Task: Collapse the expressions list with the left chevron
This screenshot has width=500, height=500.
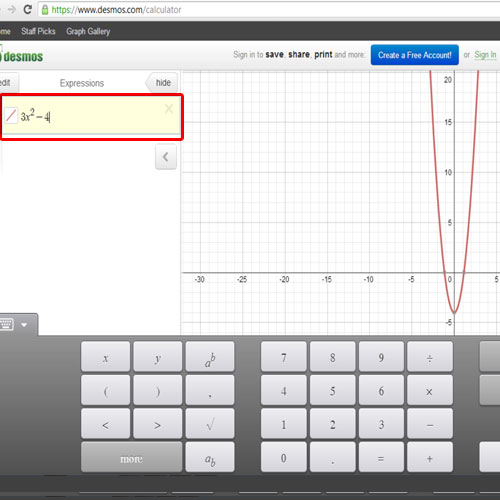Action: pos(166,157)
